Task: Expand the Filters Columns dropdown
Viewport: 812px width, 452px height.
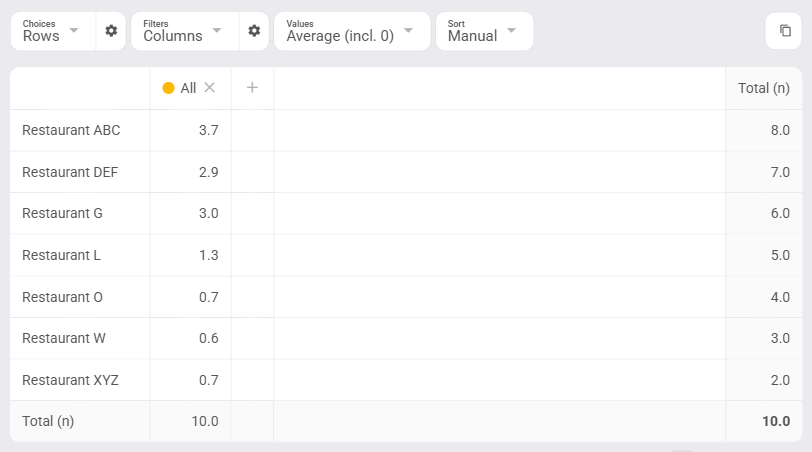Action: pyautogui.click(x=185, y=31)
